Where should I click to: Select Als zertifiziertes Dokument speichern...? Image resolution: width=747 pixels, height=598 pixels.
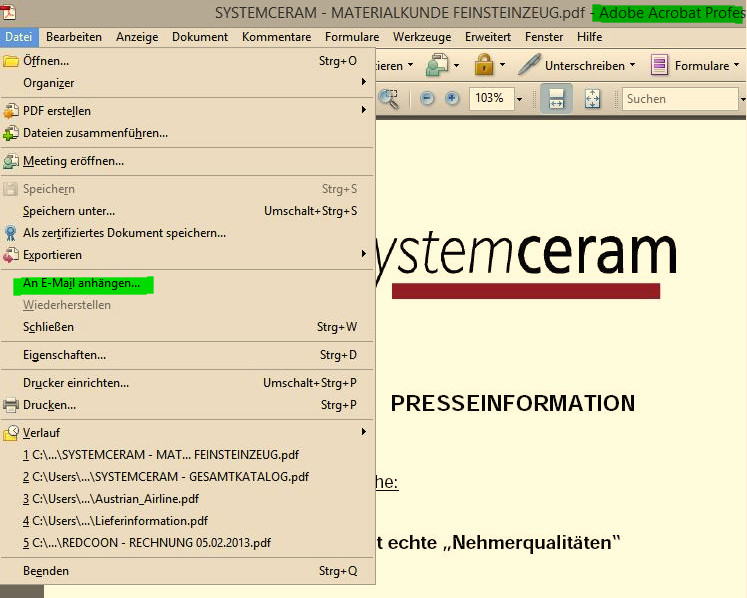[187, 233]
